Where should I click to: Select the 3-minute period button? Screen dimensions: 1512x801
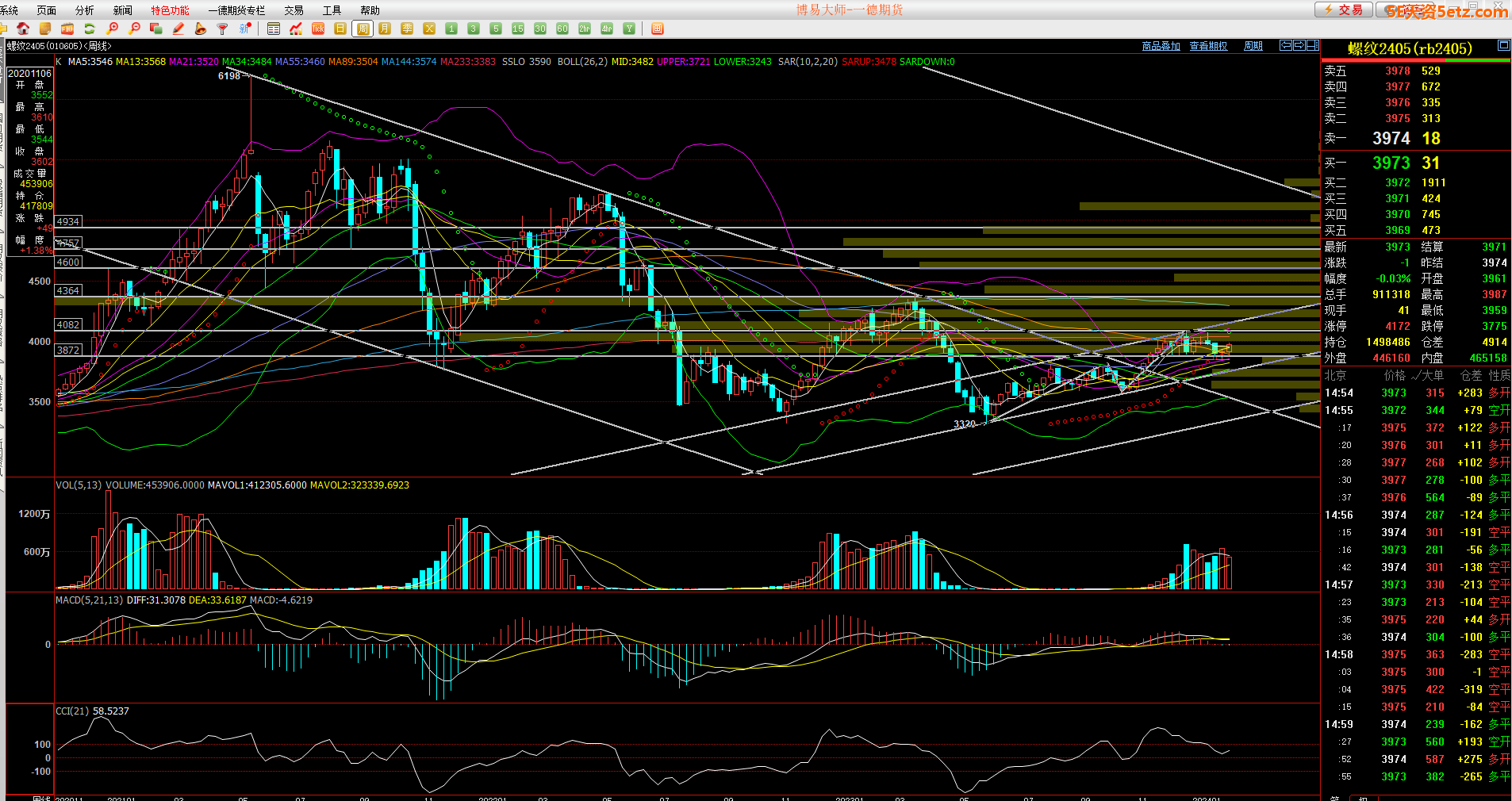(474, 29)
